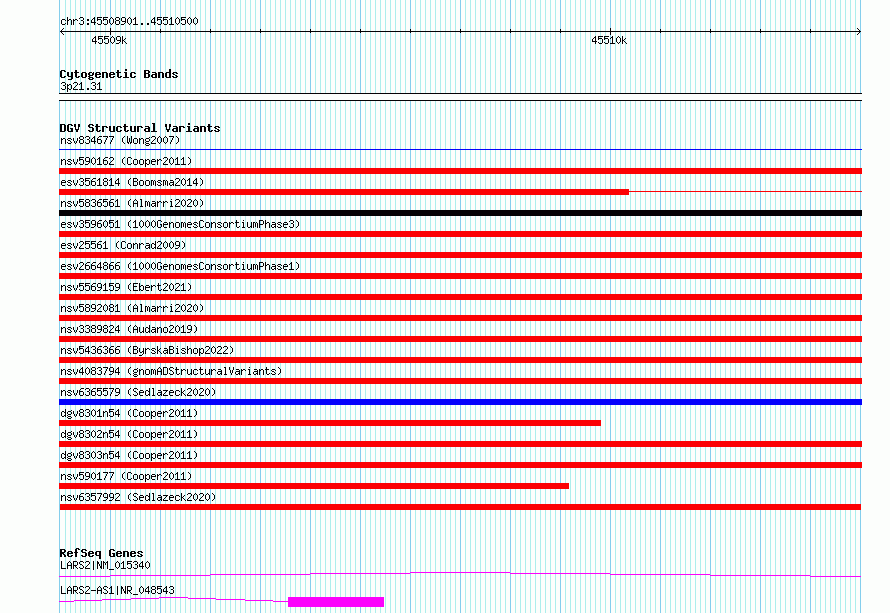
Task: Click the 3p21.31 band label
Action: click(x=81, y=86)
